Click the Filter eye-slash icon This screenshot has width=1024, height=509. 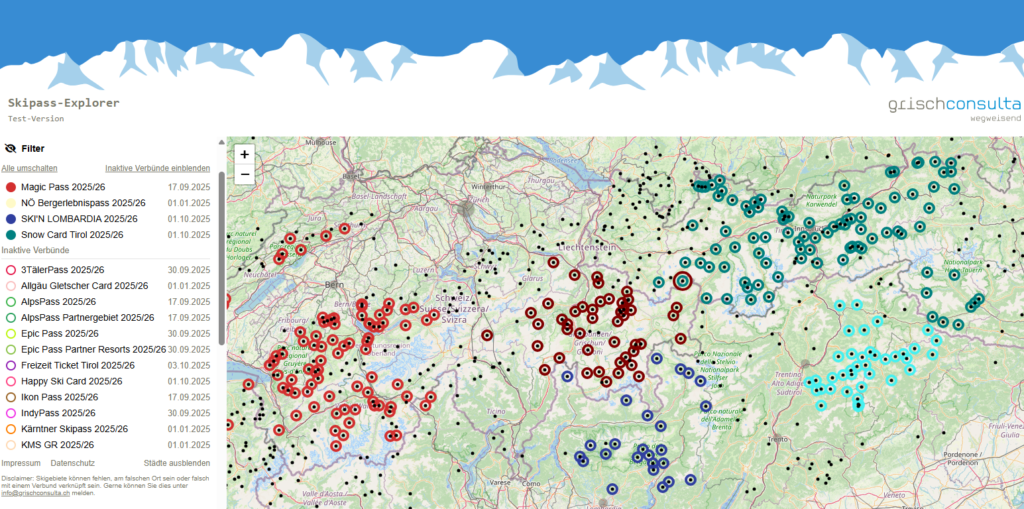point(10,148)
